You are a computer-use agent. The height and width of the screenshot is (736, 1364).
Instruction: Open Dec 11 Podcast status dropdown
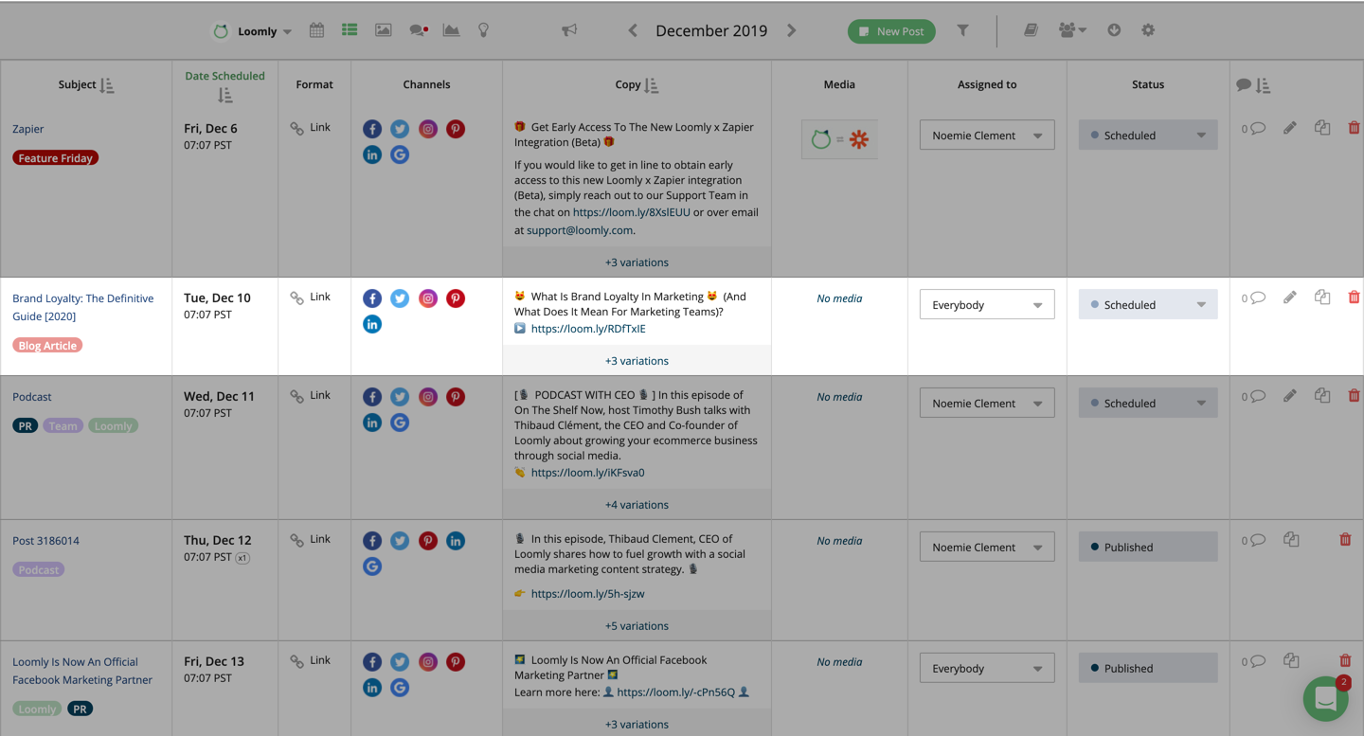(x=1148, y=403)
